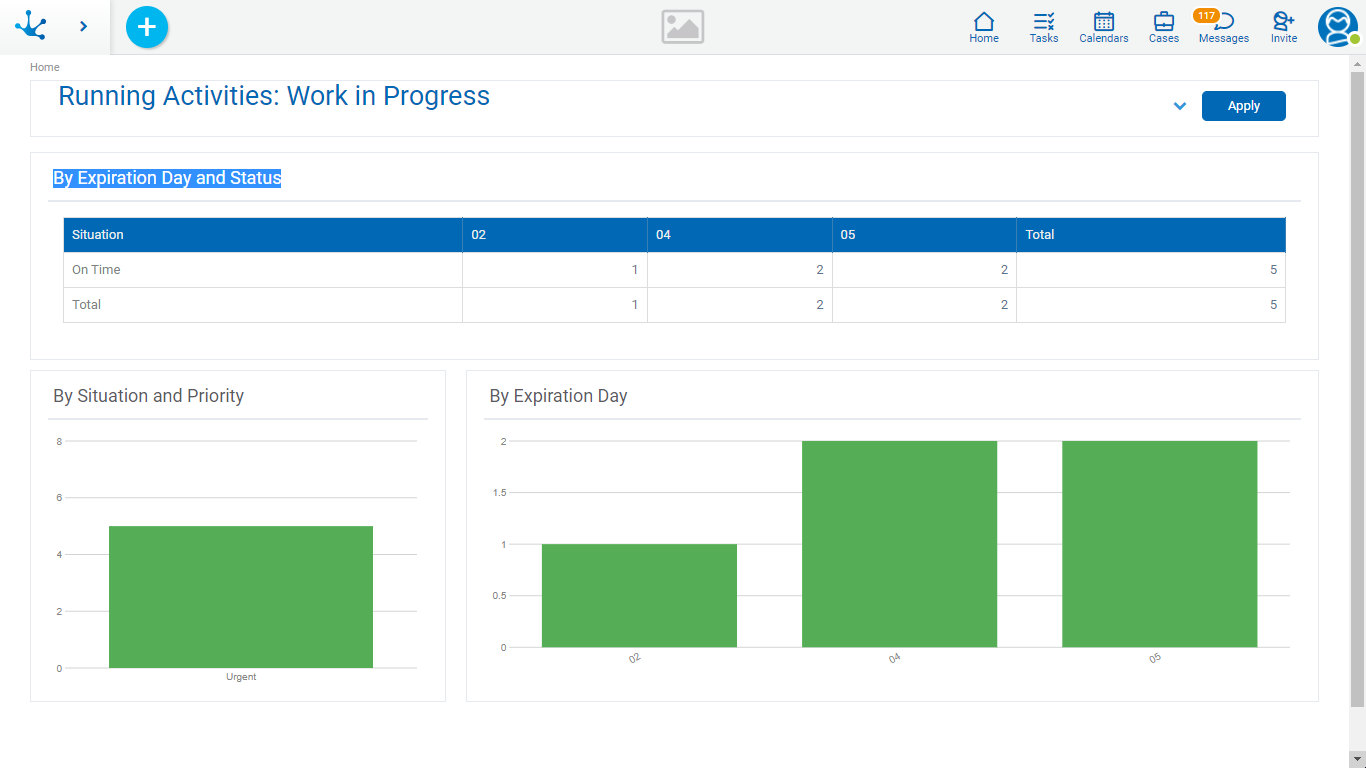Click the On Time total value 5
The height and width of the screenshot is (768, 1366).
pyautogui.click(x=1273, y=270)
